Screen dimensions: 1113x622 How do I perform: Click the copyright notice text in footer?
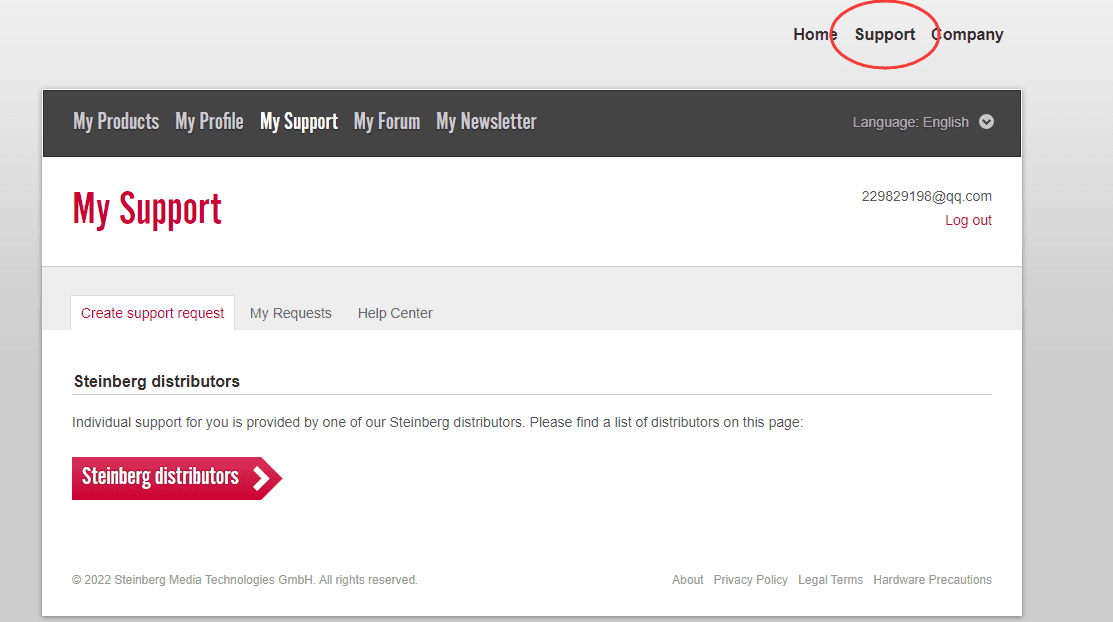(244, 579)
